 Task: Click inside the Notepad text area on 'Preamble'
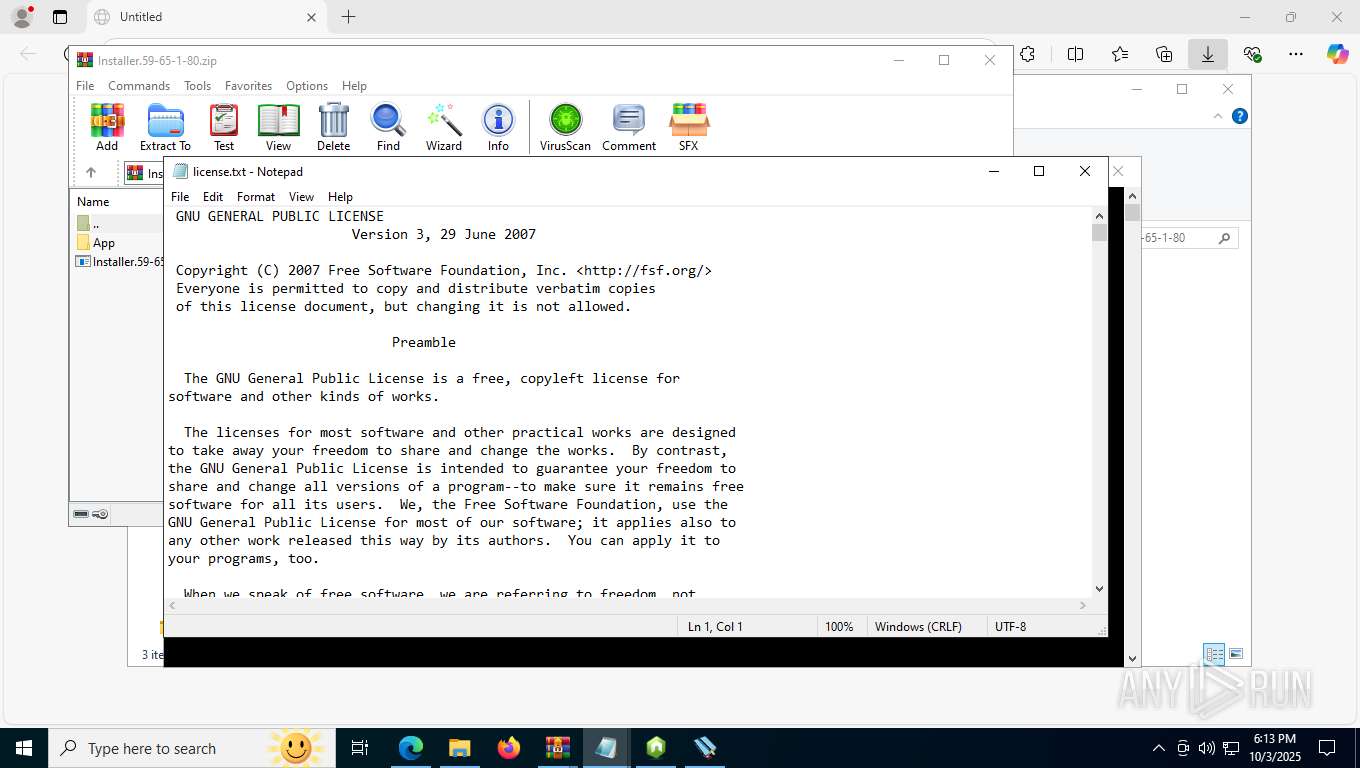[424, 342]
